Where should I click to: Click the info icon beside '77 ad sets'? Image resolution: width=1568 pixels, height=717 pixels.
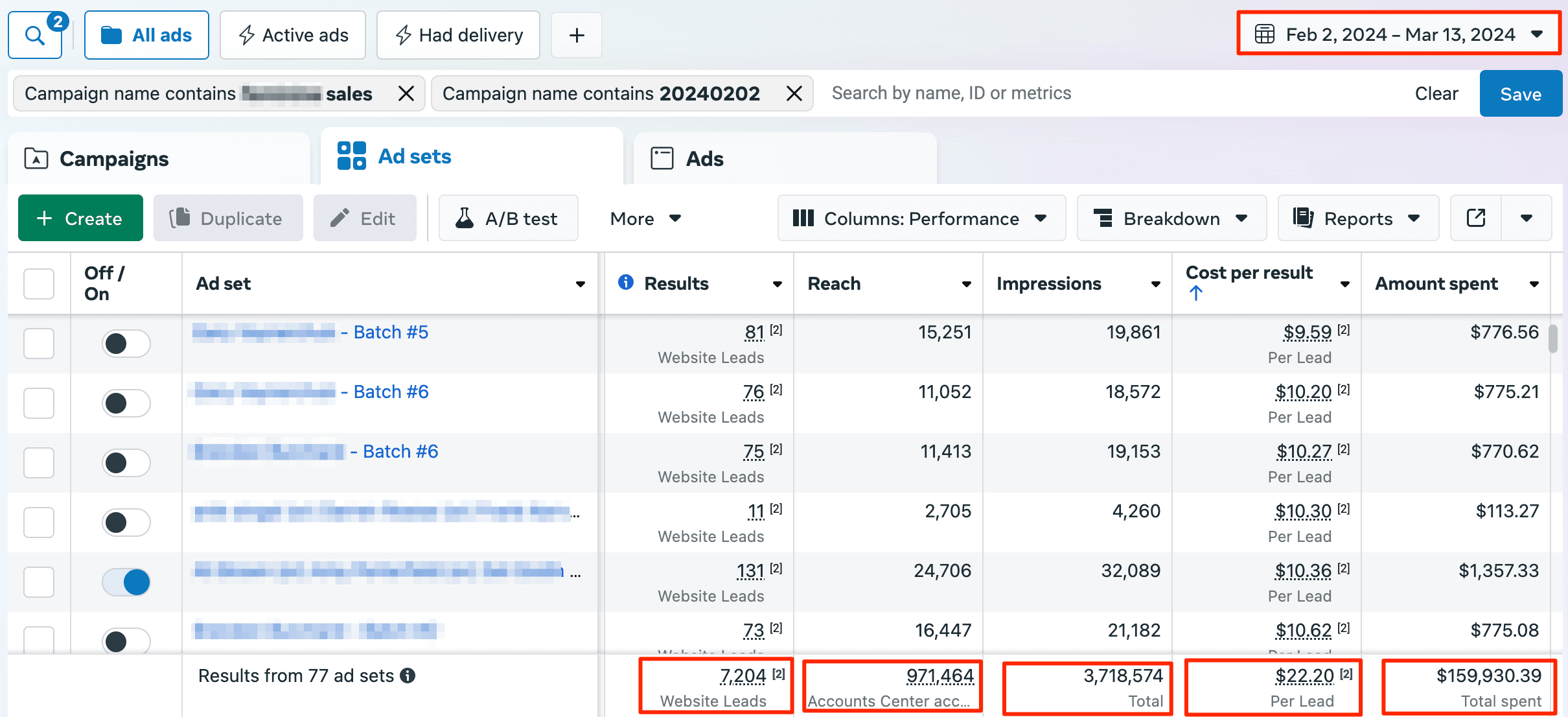click(x=408, y=676)
